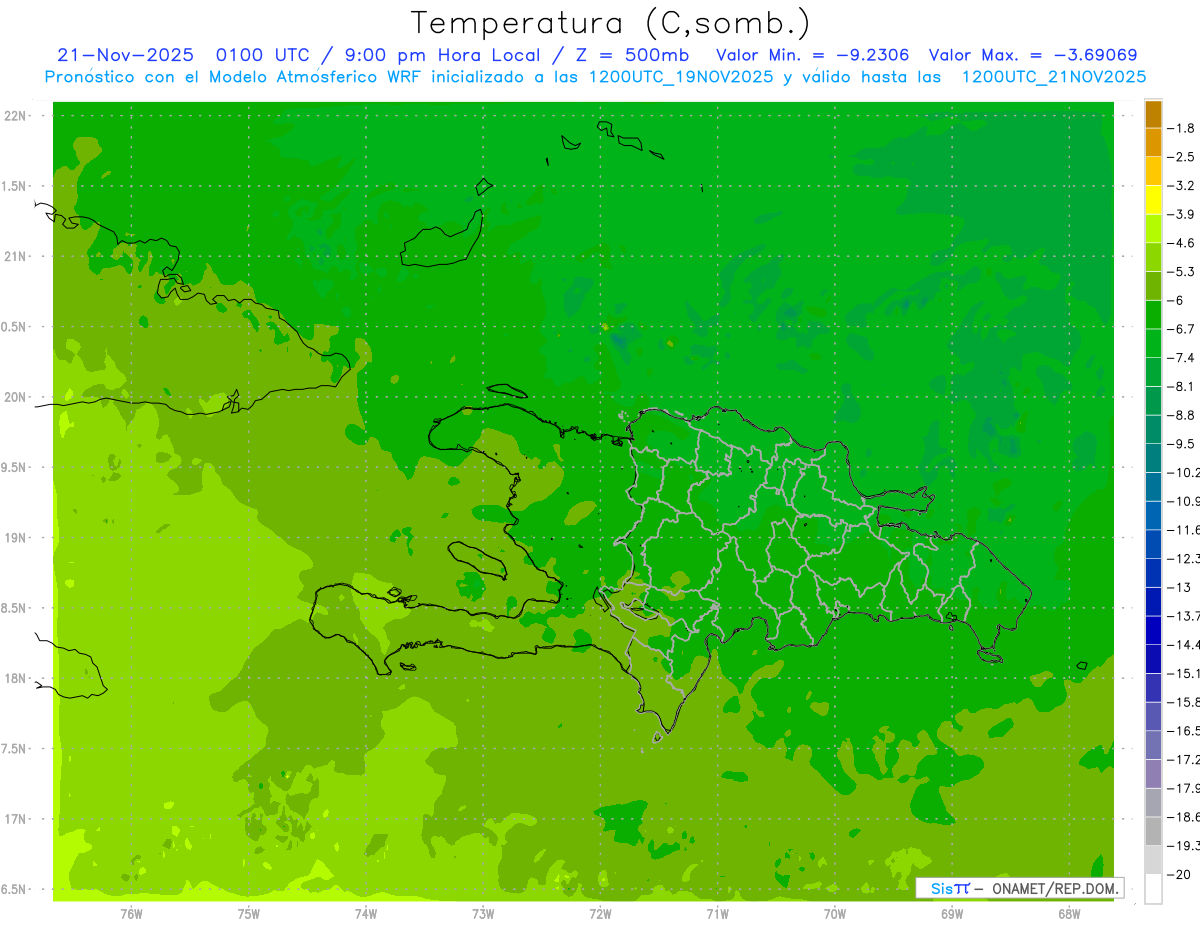
Task: Click the 'Temperatura (C,somb.)' chart title
Action: (x=610, y=23)
